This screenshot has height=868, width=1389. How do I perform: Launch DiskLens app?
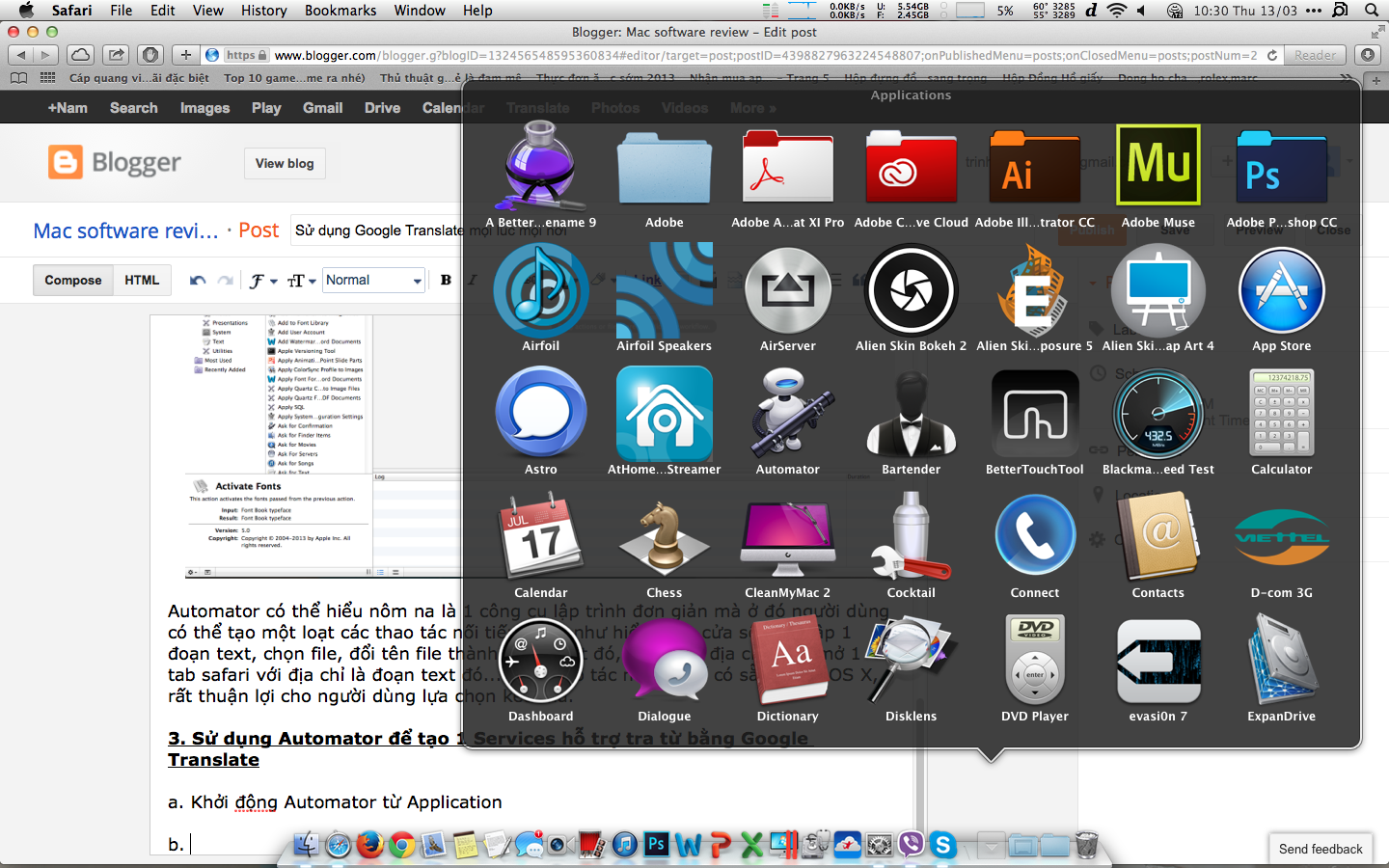(x=912, y=662)
